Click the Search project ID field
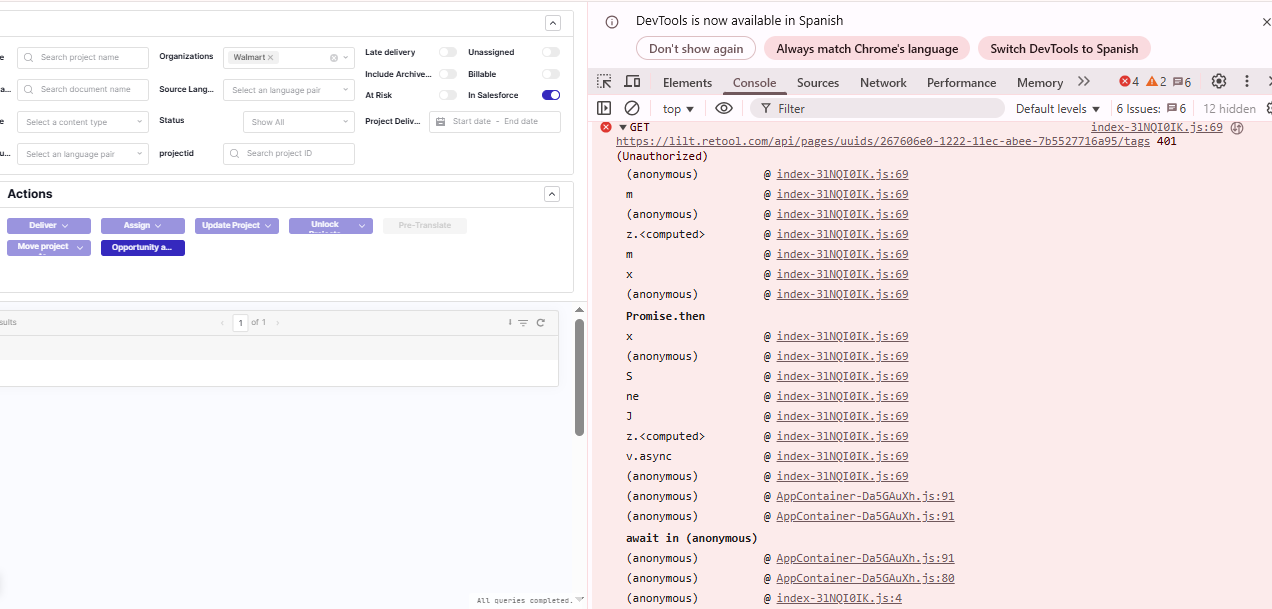The width and height of the screenshot is (1272, 609). 289,154
